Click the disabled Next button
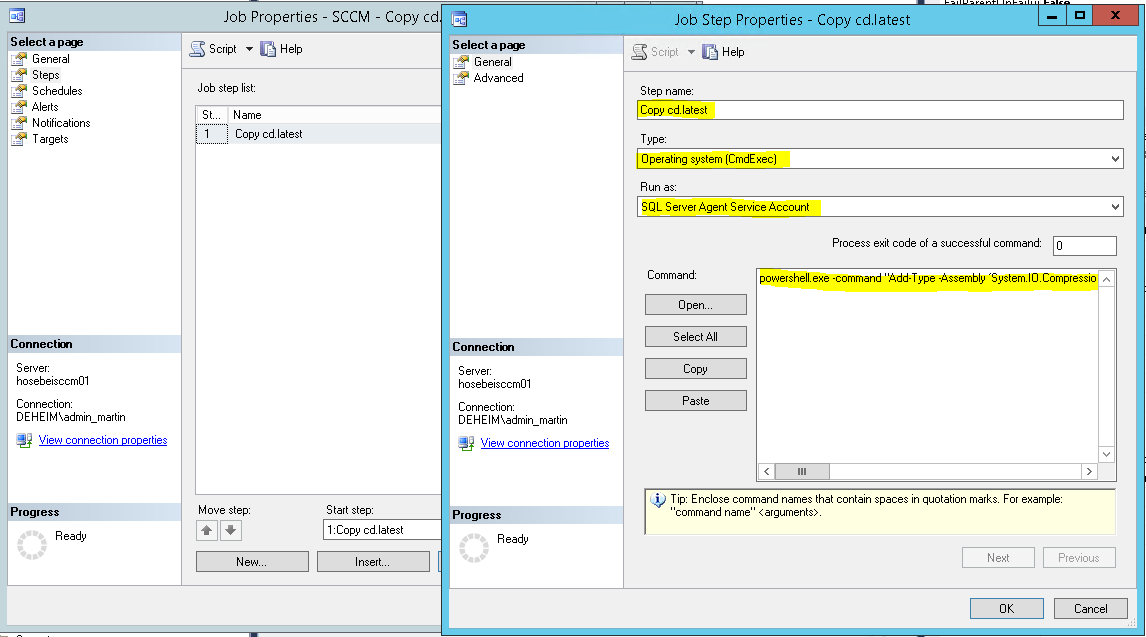The height and width of the screenshot is (637, 1146). (998, 557)
